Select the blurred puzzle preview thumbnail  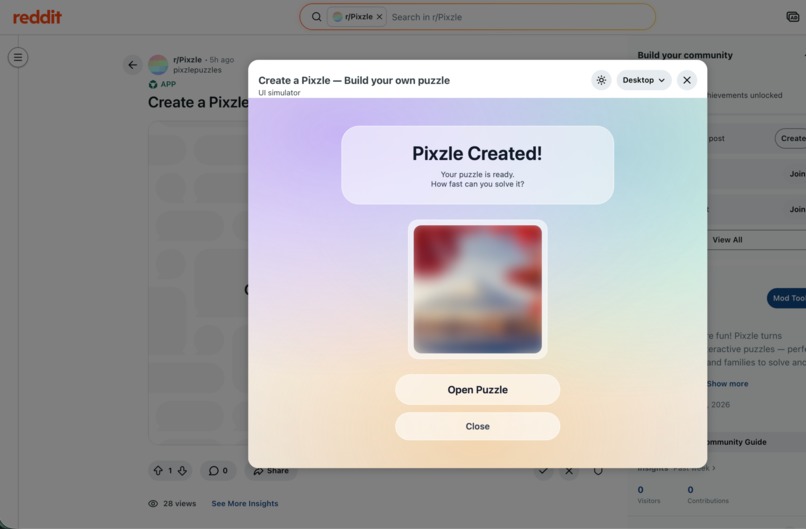[477, 289]
